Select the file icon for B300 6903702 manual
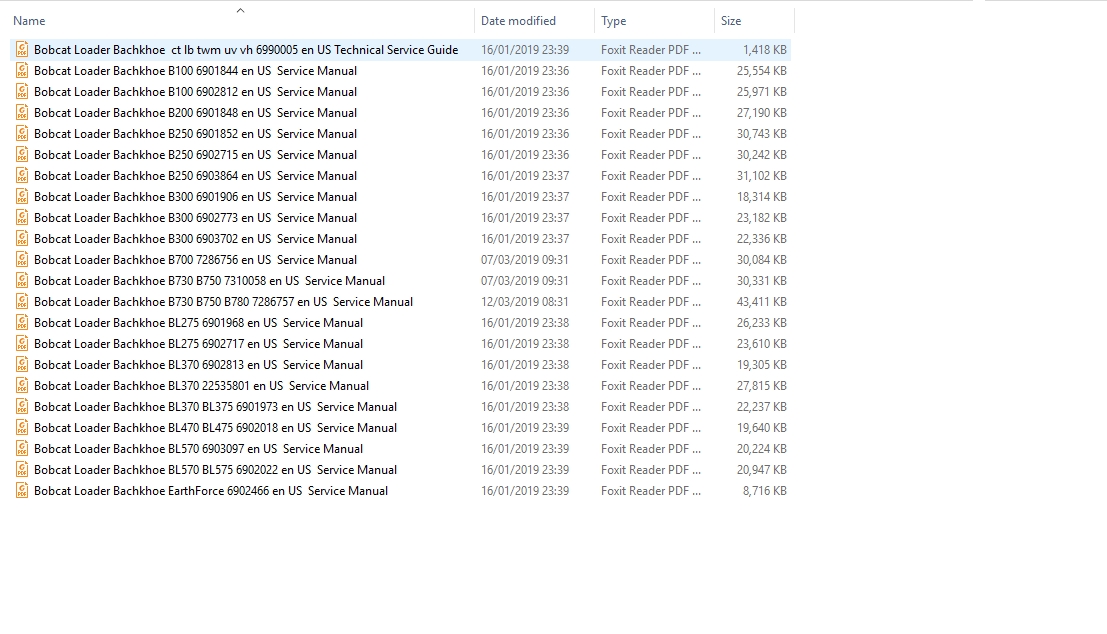Image resolution: width=1107 pixels, height=634 pixels. 22,239
